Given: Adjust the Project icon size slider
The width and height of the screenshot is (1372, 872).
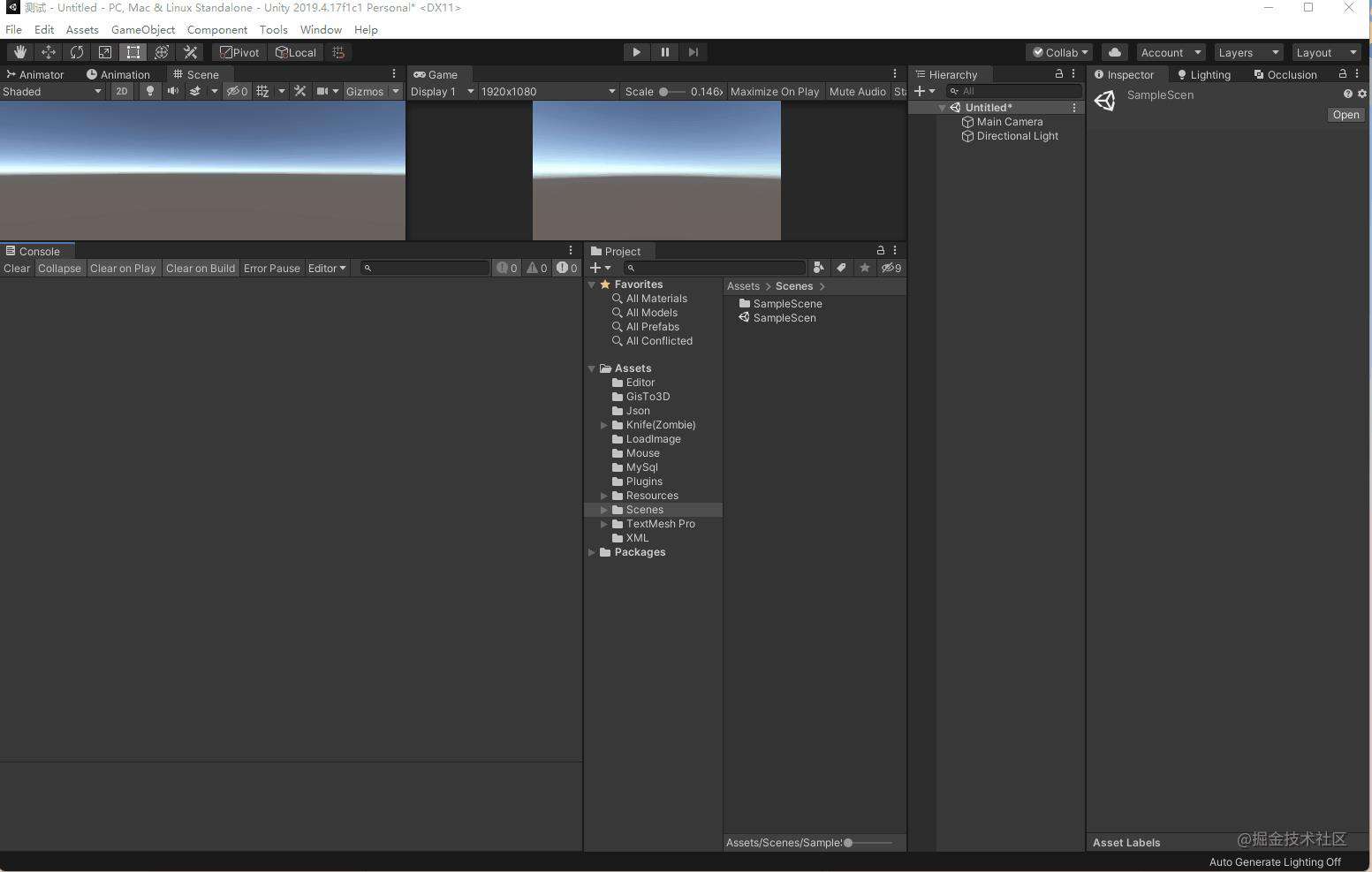Looking at the screenshot, I should 868,842.
